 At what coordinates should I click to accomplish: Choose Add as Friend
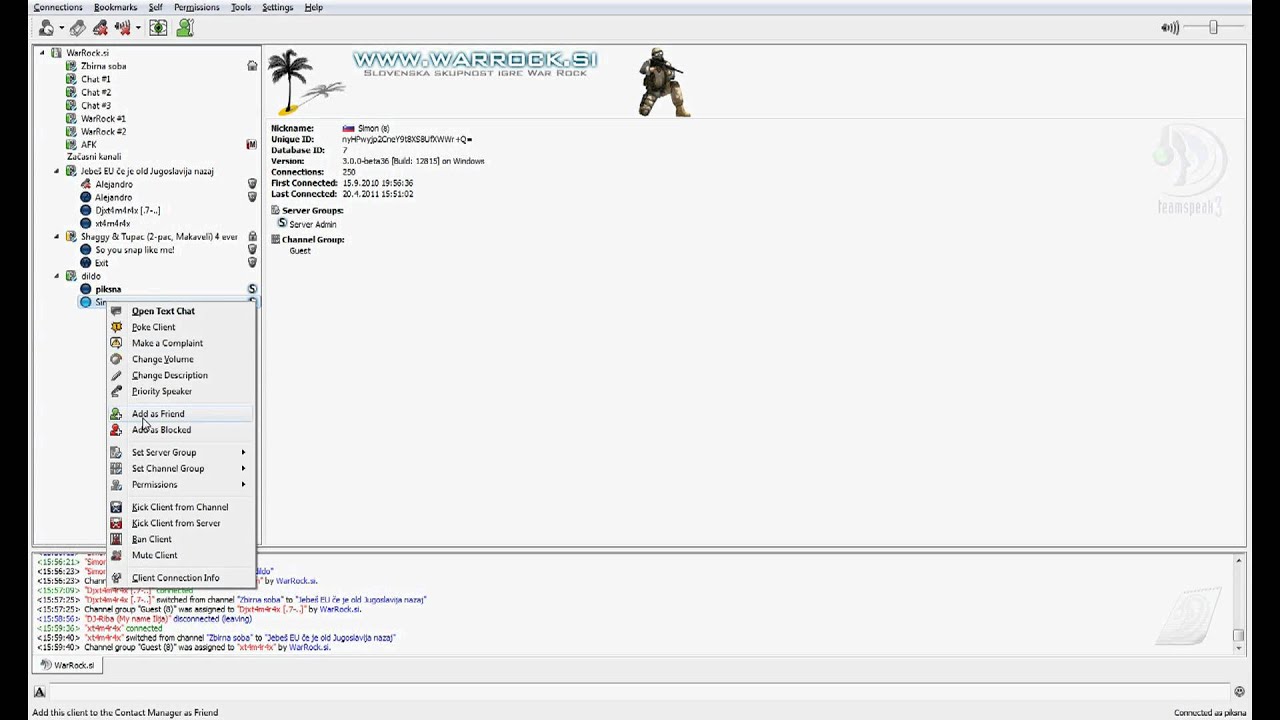158,414
